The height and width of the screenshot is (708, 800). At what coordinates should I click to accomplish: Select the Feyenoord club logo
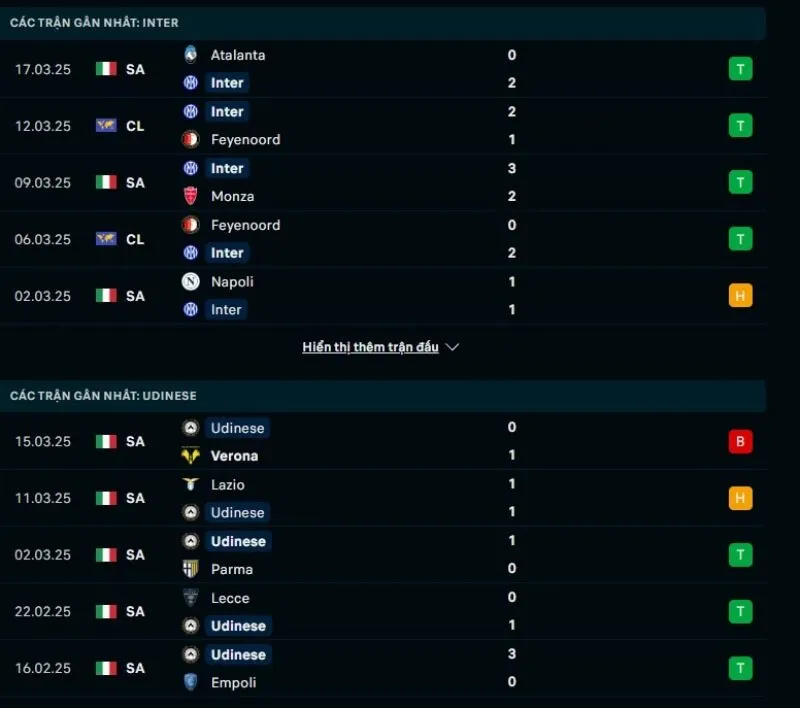coord(189,139)
